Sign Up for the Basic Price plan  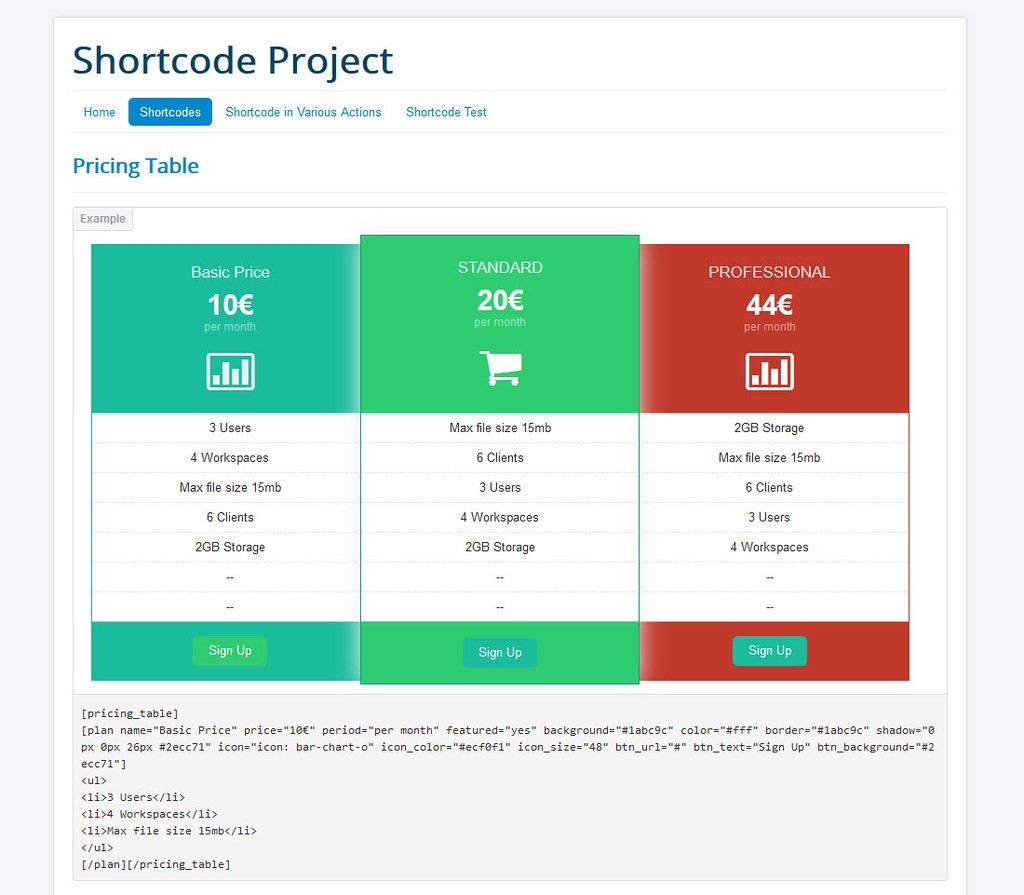click(230, 651)
